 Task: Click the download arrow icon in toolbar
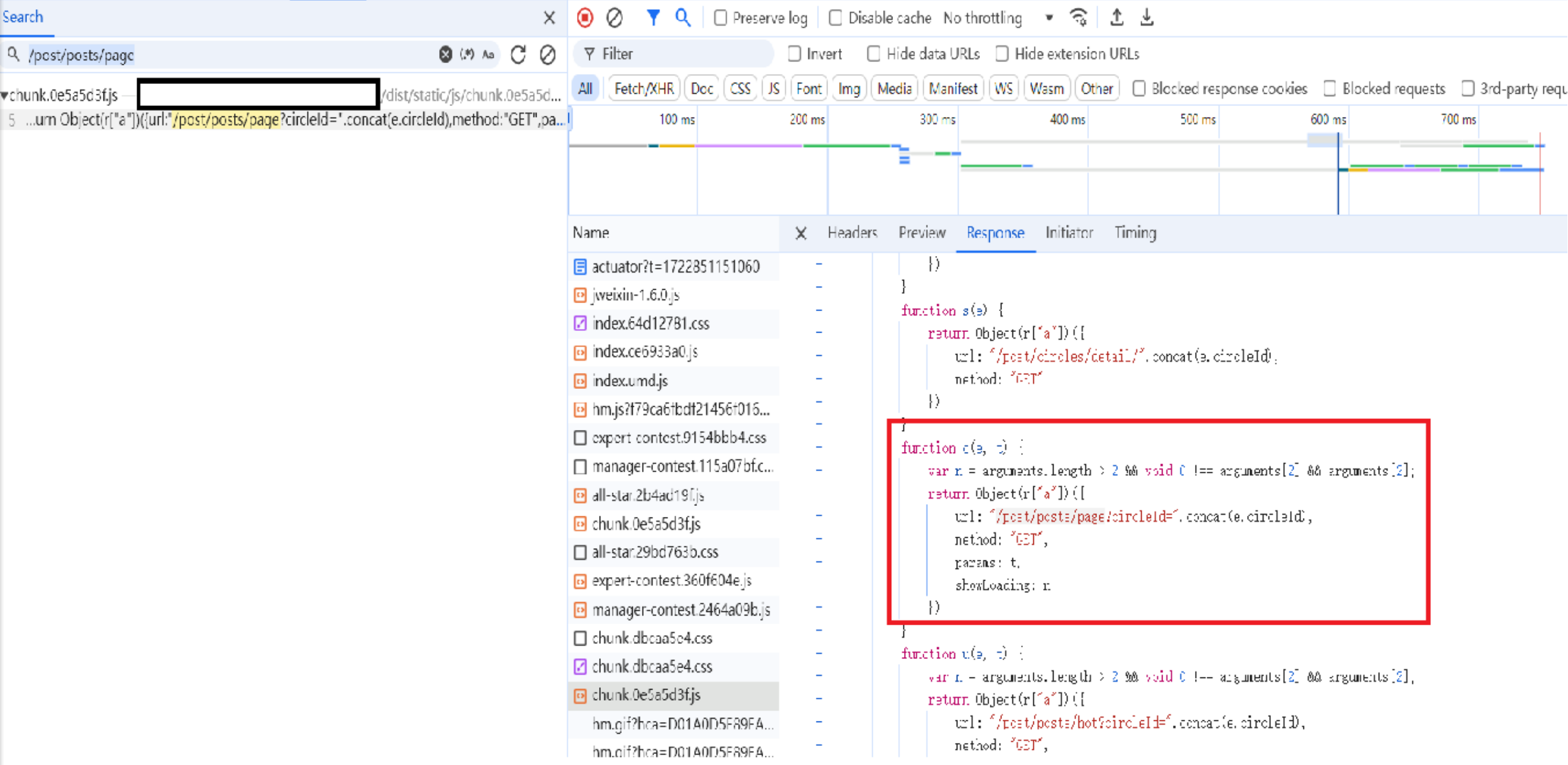point(1147,17)
